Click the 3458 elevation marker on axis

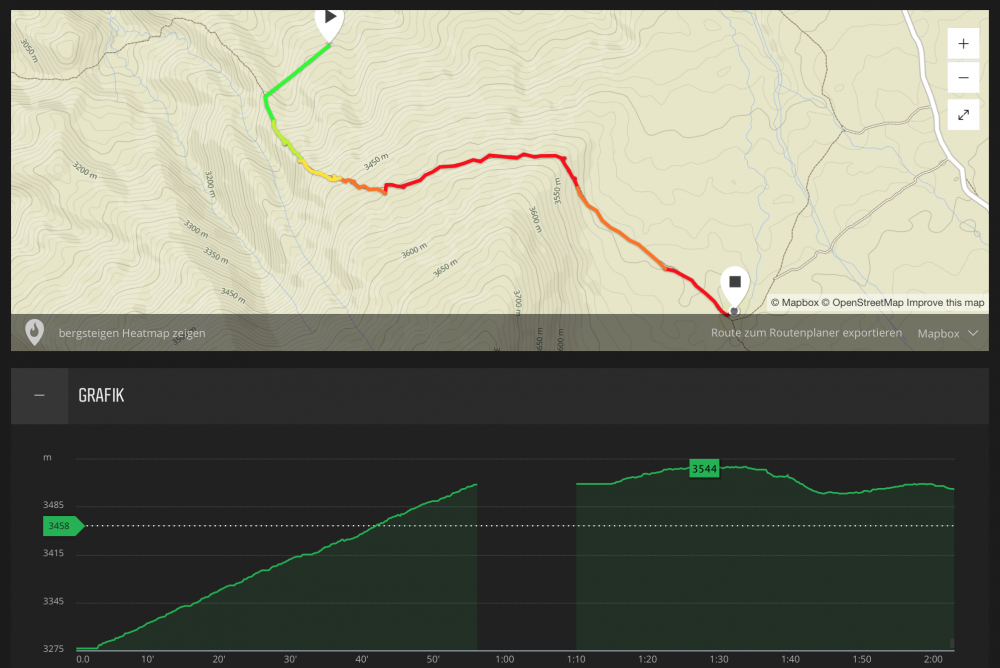pos(60,525)
